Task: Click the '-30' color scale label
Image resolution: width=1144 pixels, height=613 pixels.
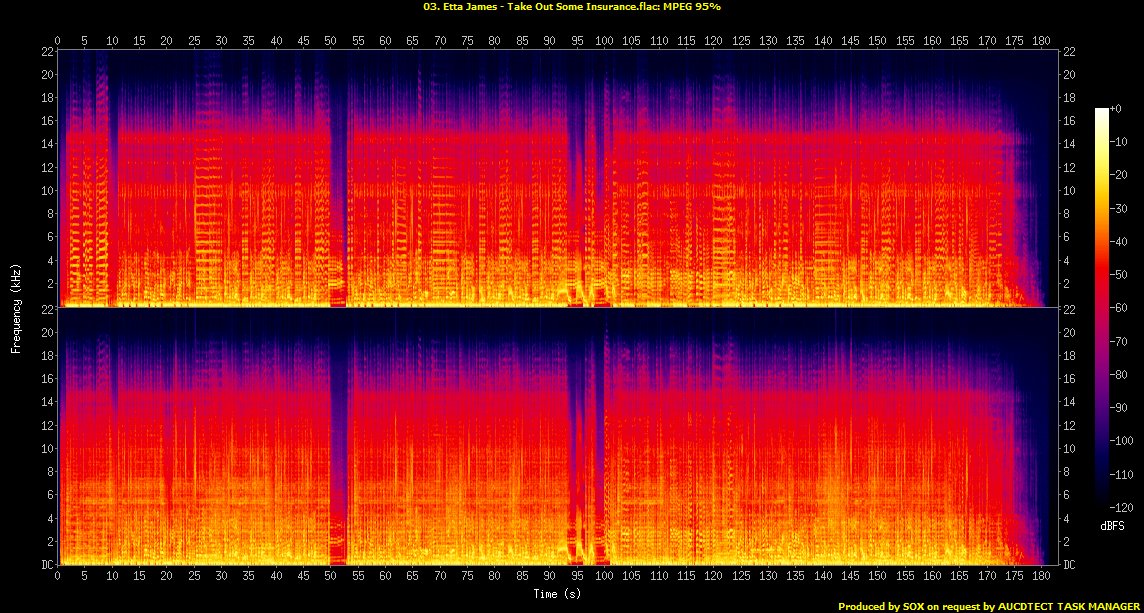Action: tap(1118, 208)
